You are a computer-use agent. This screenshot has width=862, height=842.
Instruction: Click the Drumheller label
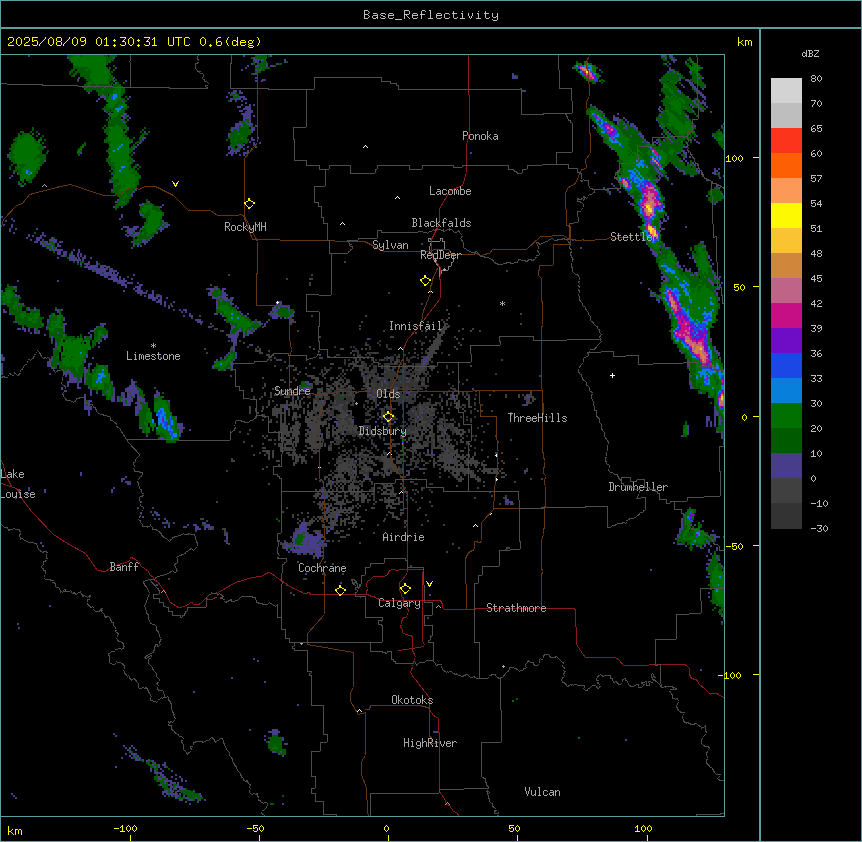coord(638,488)
